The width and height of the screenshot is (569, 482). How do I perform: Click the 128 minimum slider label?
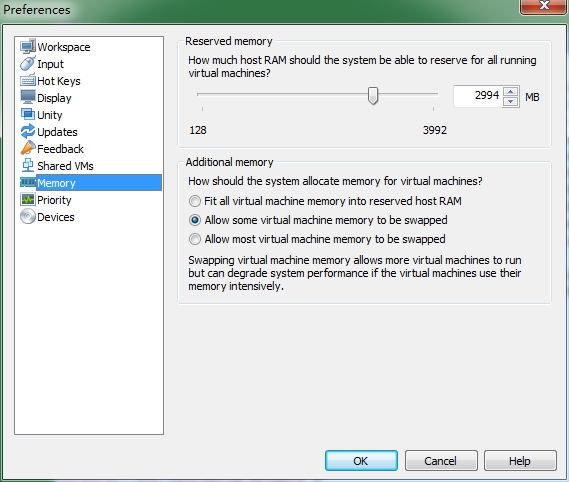198,130
